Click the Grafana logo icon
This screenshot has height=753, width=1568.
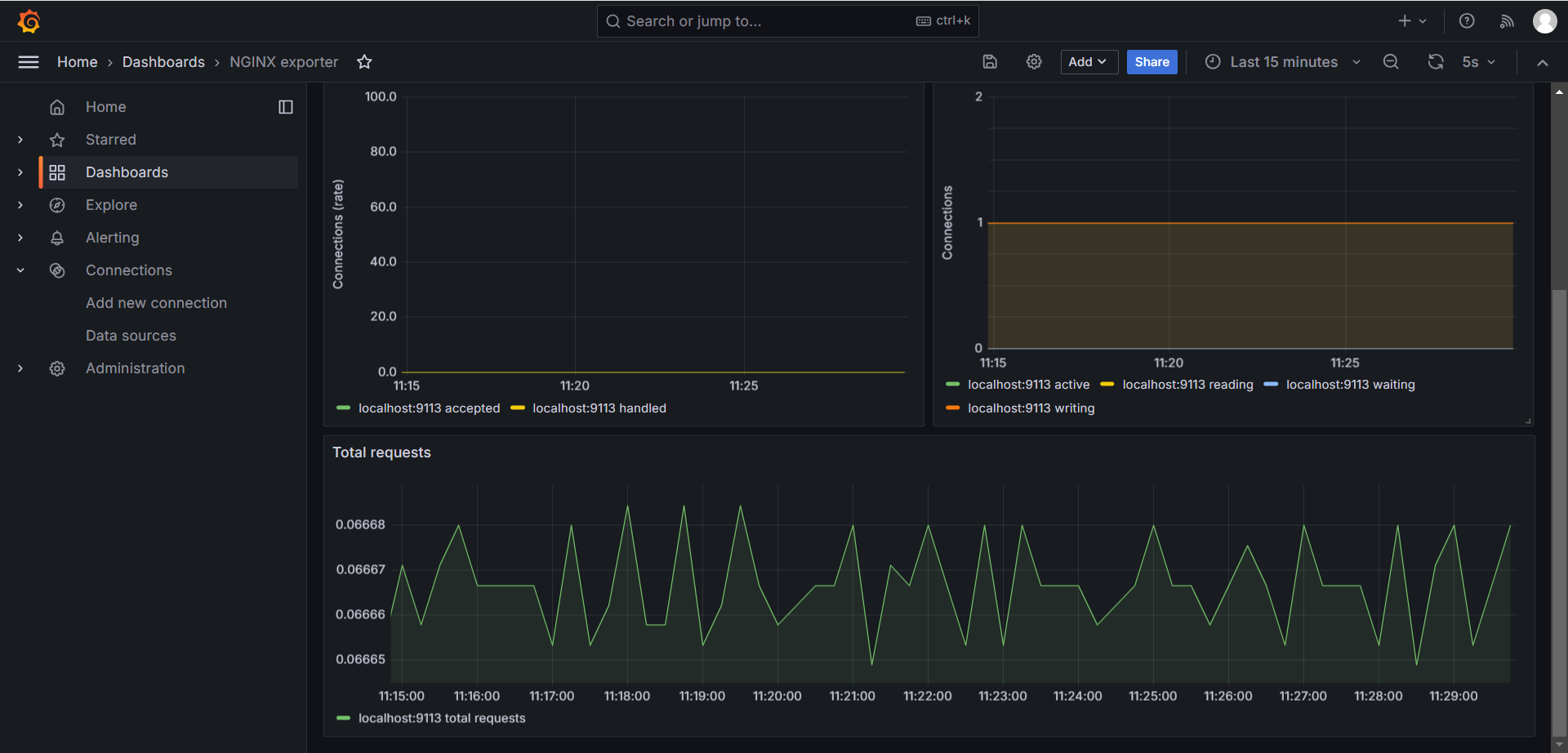coord(29,21)
